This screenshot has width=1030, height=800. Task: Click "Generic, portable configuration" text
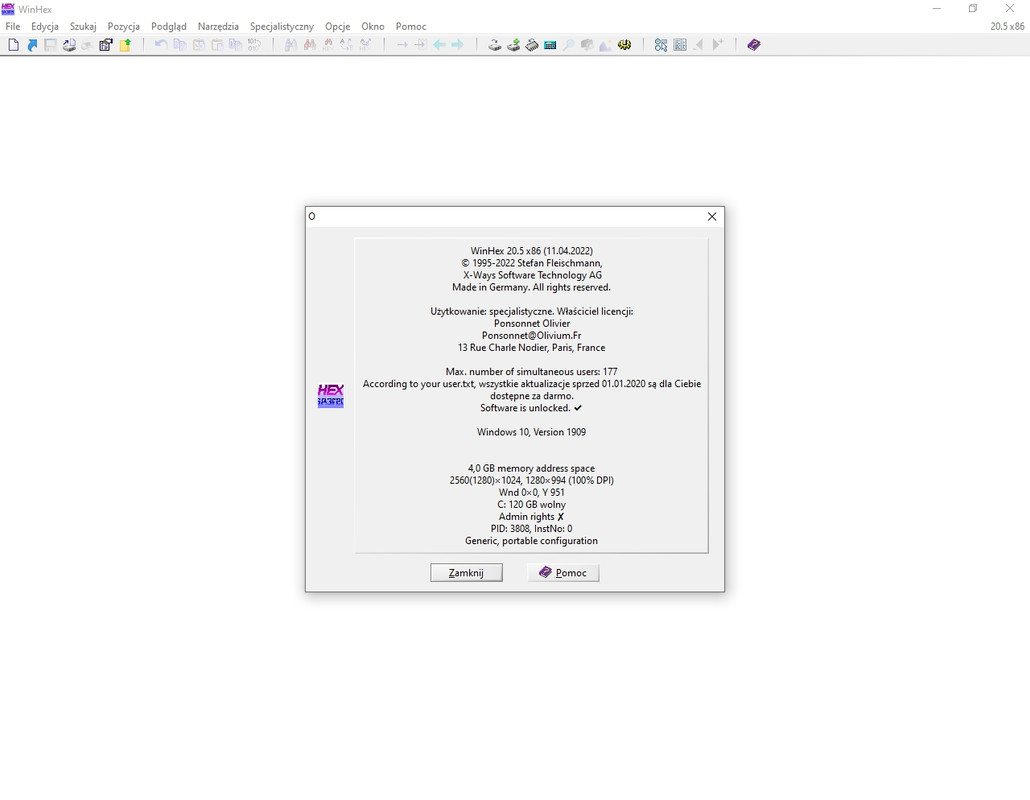tap(531, 541)
